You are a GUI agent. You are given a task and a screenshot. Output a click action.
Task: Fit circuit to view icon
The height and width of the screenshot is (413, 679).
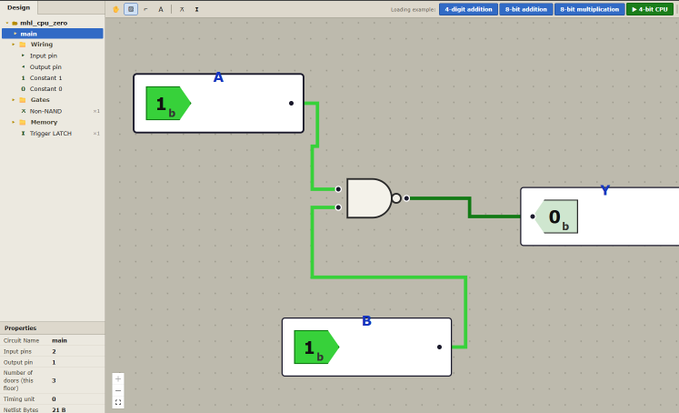pos(118,403)
